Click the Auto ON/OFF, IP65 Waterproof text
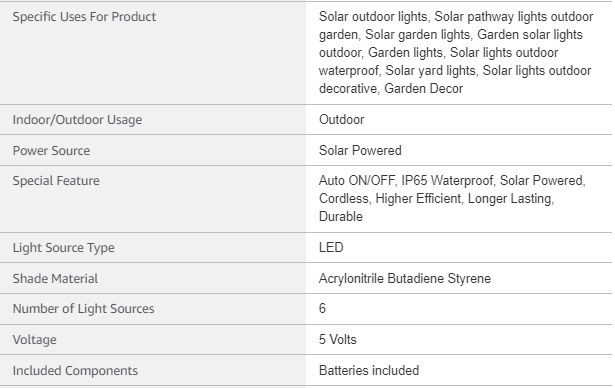Image resolution: width=615 pixels, height=388 pixels. pos(406,180)
